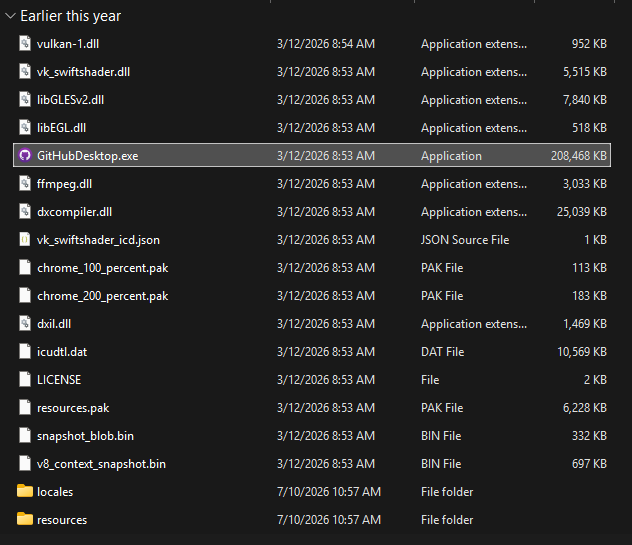Click the resources row 'File folder' type
Viewport: 632px width, 545px height.
pos(447,520)
